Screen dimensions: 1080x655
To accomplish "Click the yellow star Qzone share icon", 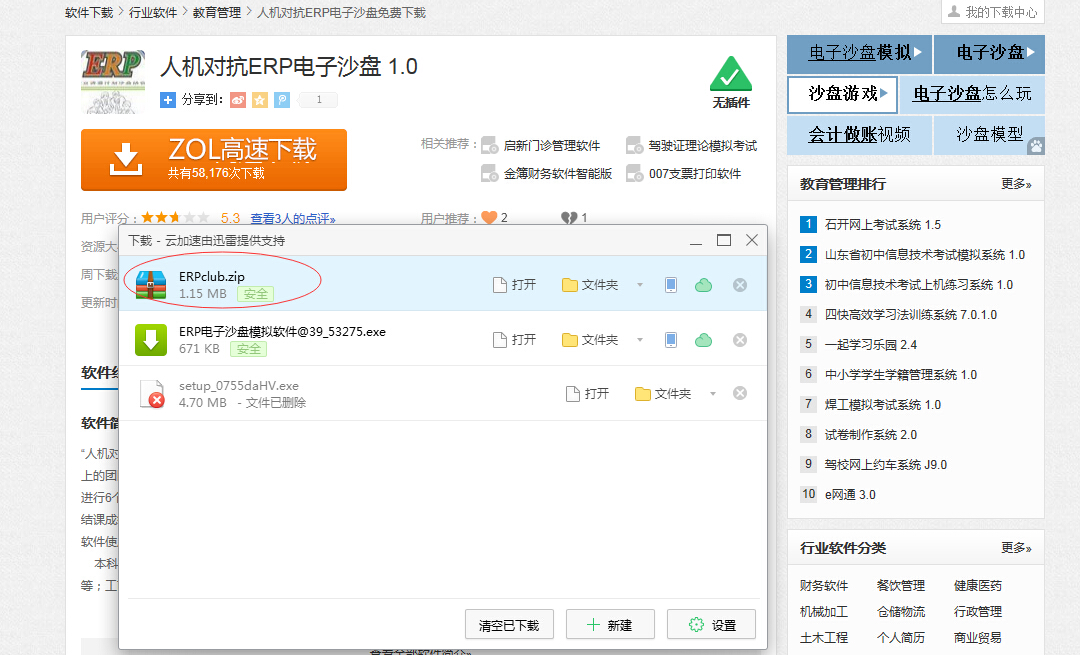I will pos(260,100).
